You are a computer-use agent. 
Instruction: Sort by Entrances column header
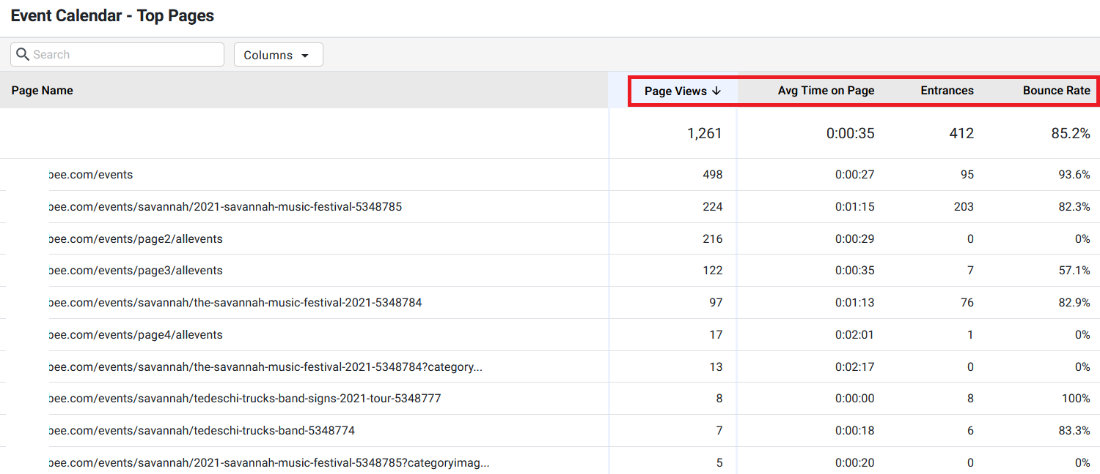click(947, 90)
